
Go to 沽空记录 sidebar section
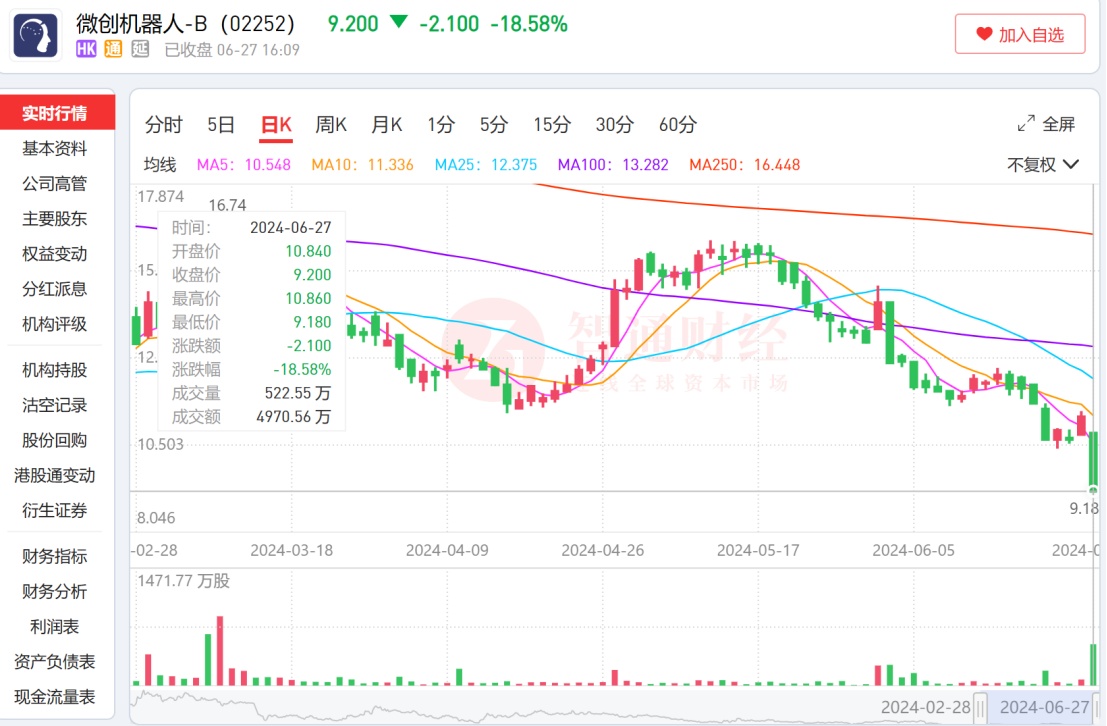tap(55, 405)
